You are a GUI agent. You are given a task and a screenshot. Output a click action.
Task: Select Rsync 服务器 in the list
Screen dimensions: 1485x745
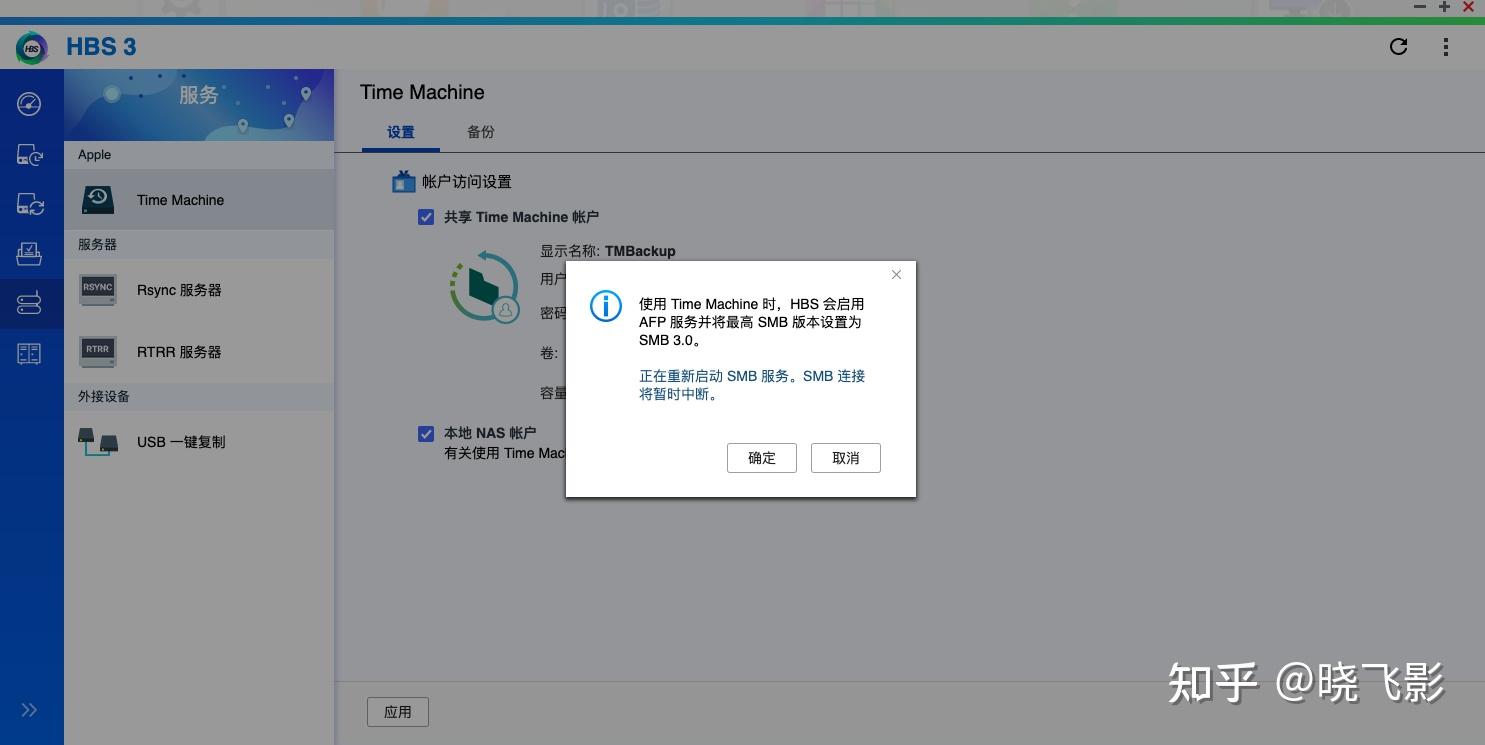click(199, 290)
